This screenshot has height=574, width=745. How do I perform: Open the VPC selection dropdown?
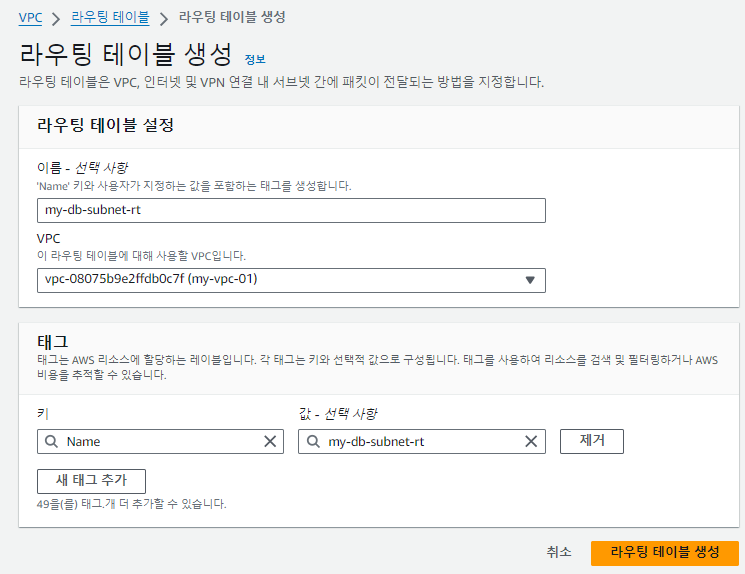[x=291, y=280]
